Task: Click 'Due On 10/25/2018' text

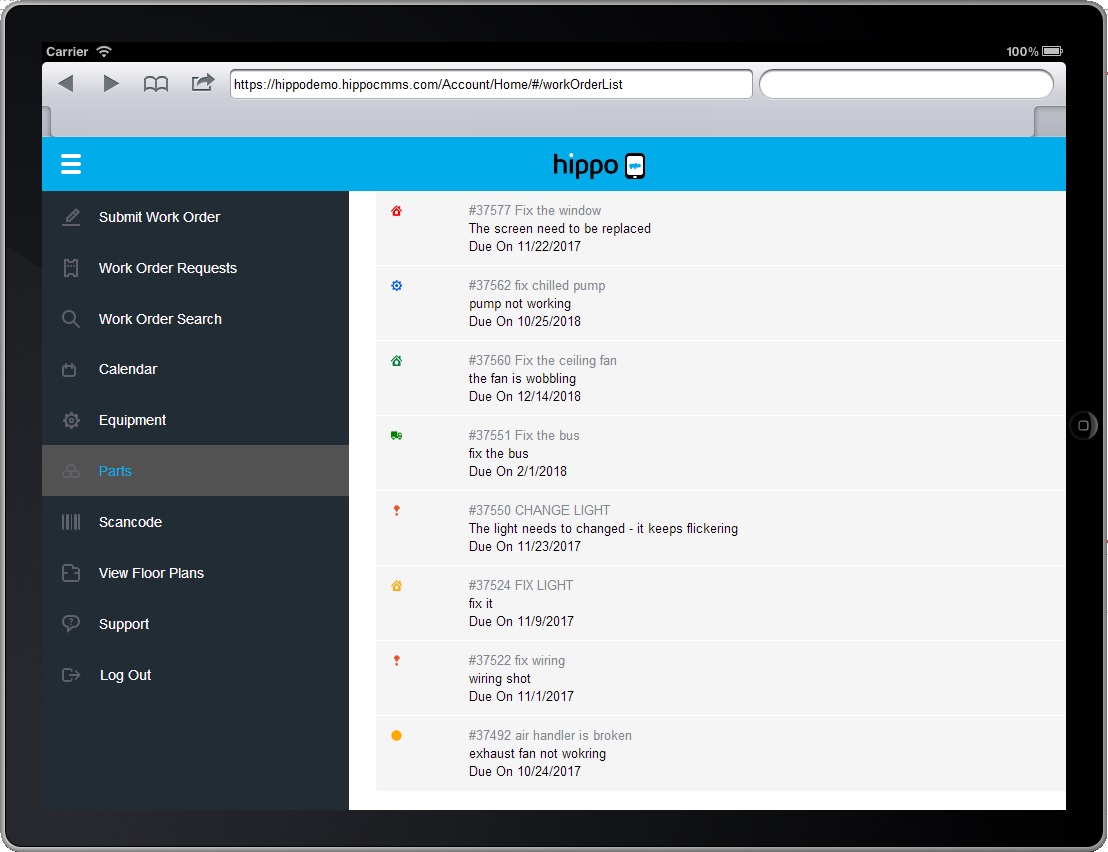Action: [x=525, y=321]
